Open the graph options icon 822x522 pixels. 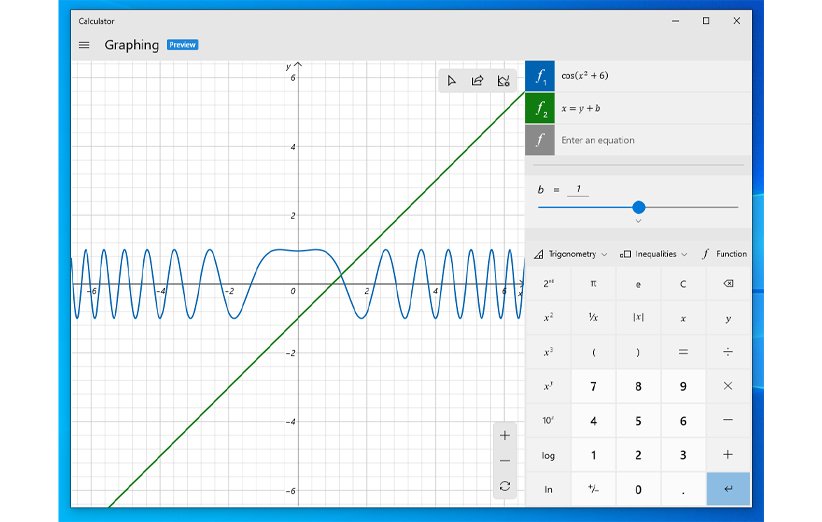[504, 81]
